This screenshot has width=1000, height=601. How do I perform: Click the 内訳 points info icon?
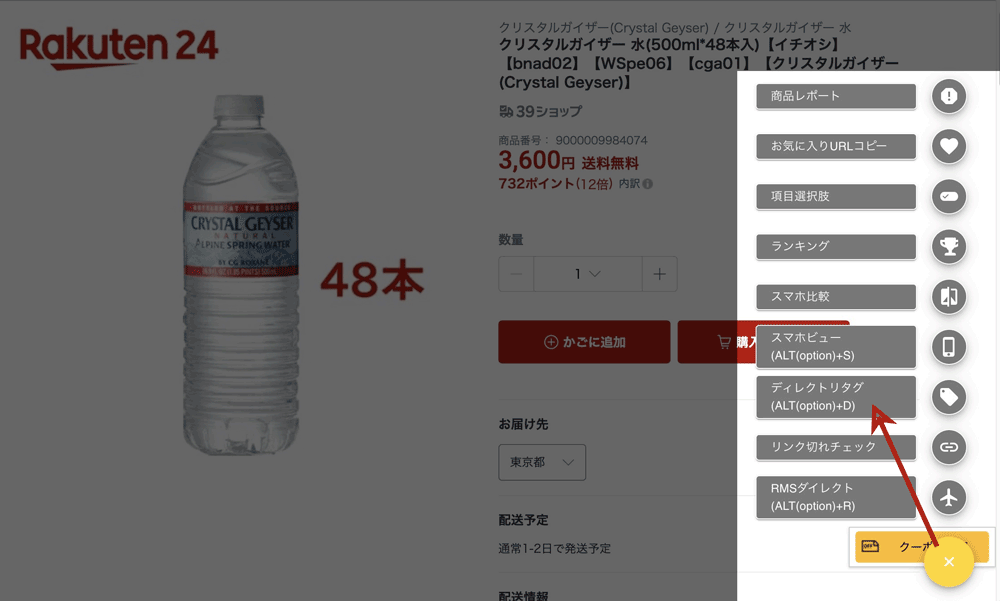[x=647, y=184]
